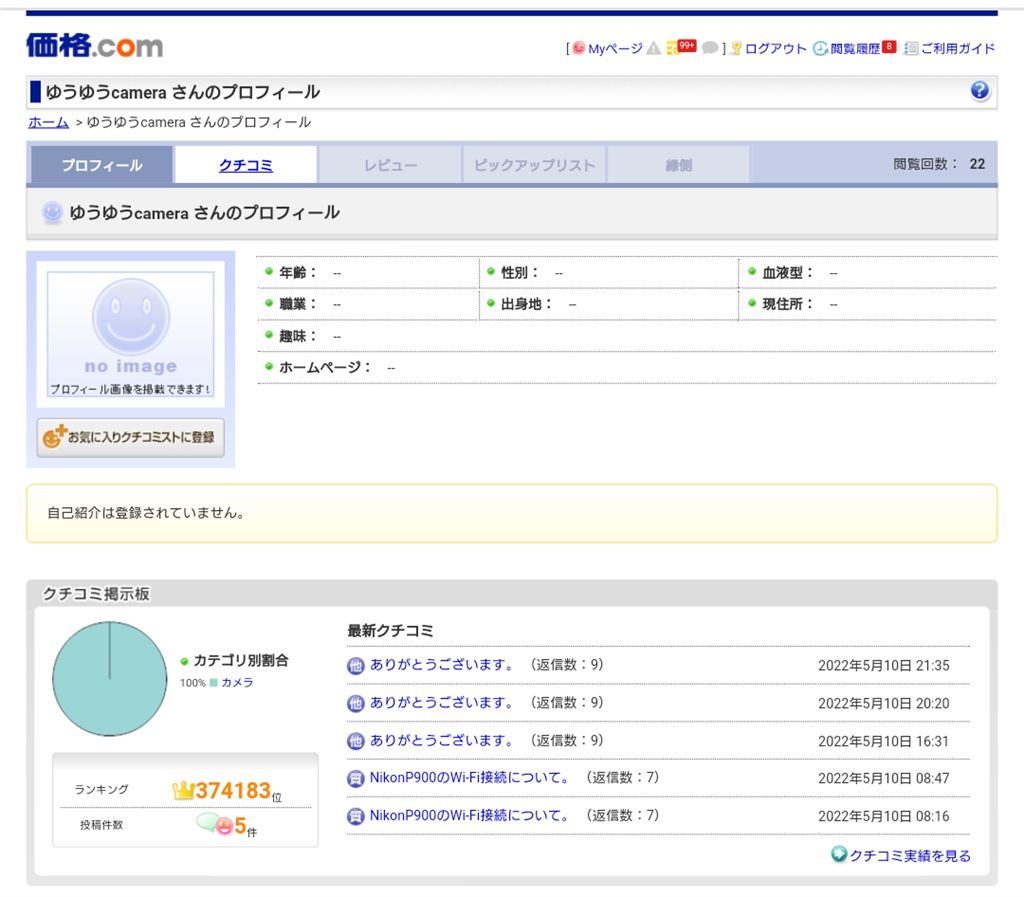This screenshot has width=1024, height=897.
Task: Click 自己紹介は登録されていません text
Action: coord(148,513)
